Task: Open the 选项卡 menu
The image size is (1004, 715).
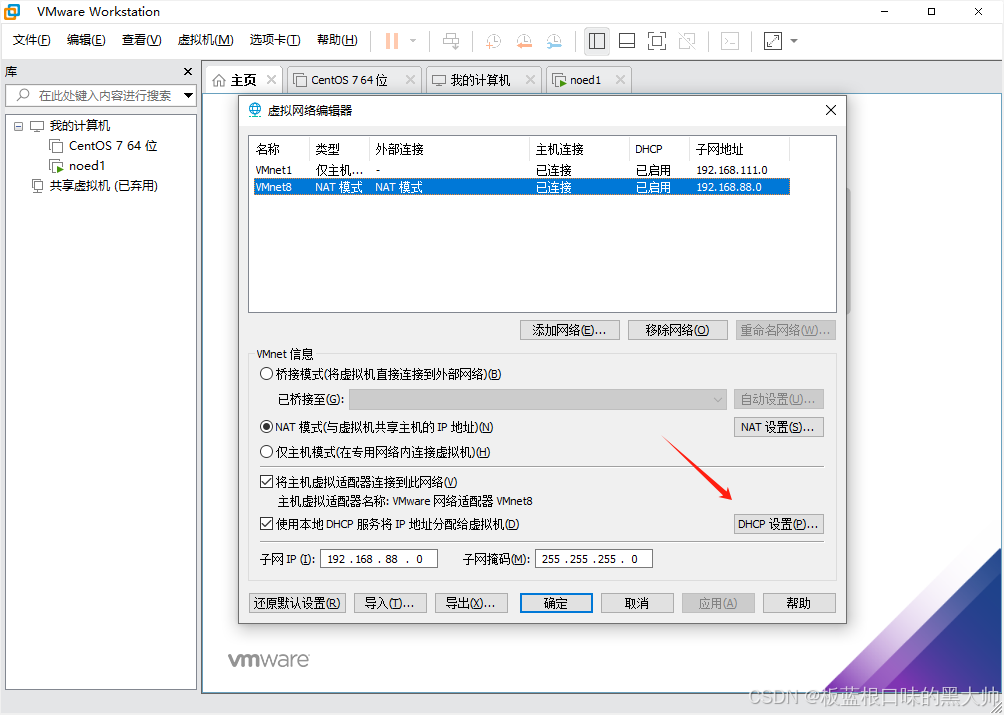Action: [x=275, y=40]
